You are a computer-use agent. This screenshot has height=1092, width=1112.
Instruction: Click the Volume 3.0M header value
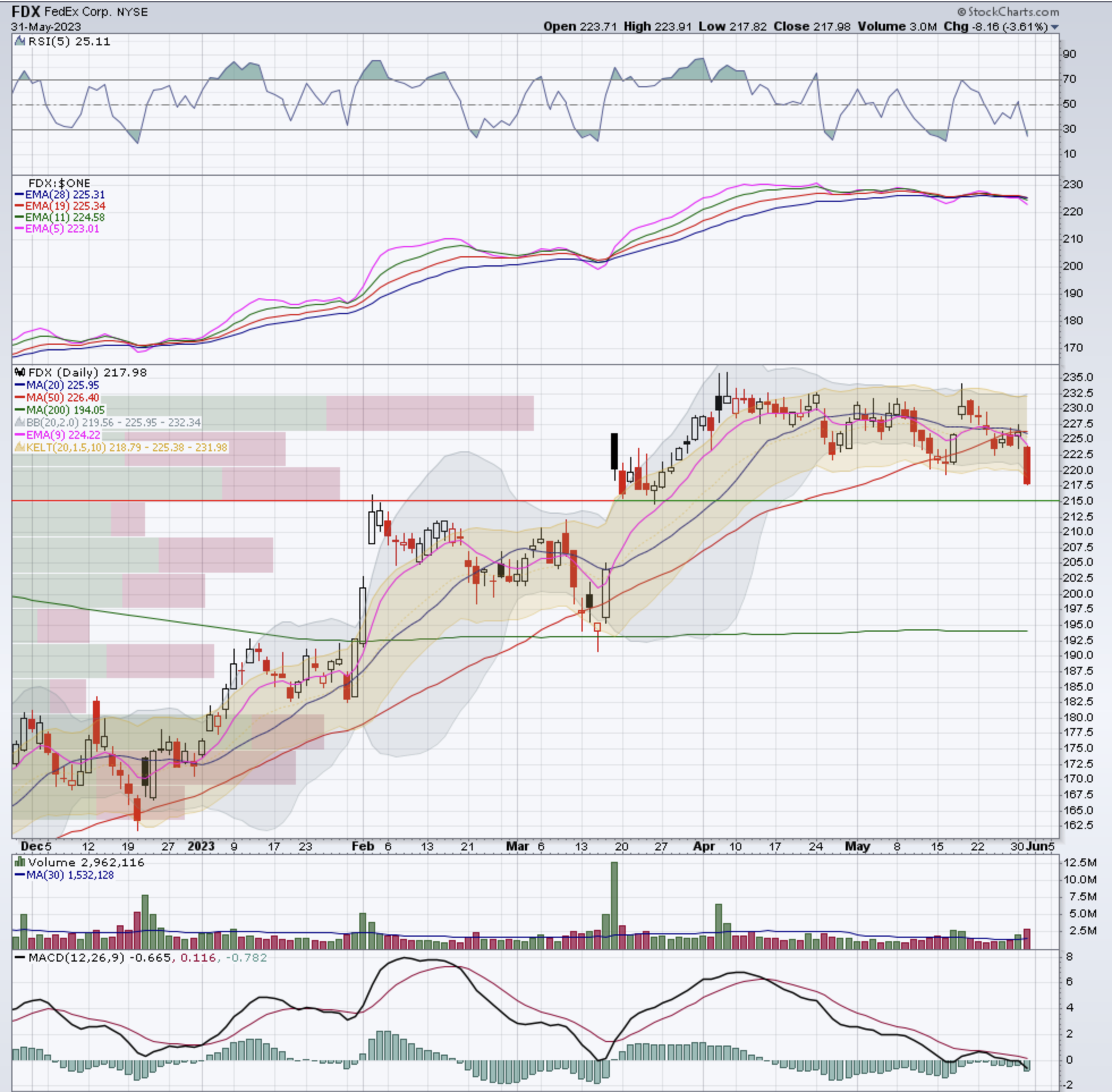tap(897, 27)
